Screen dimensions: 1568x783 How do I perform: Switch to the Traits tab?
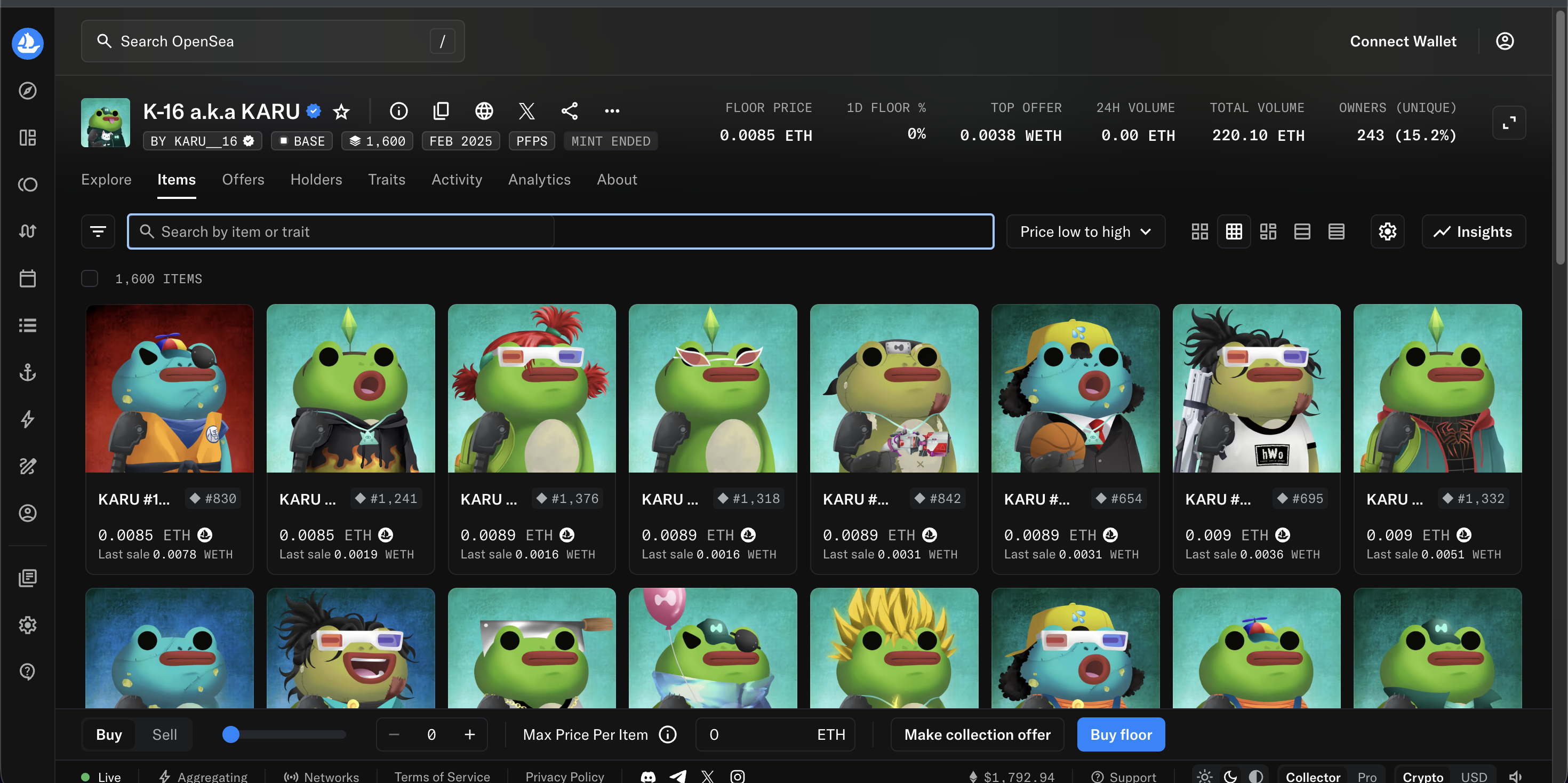[387, 180]
